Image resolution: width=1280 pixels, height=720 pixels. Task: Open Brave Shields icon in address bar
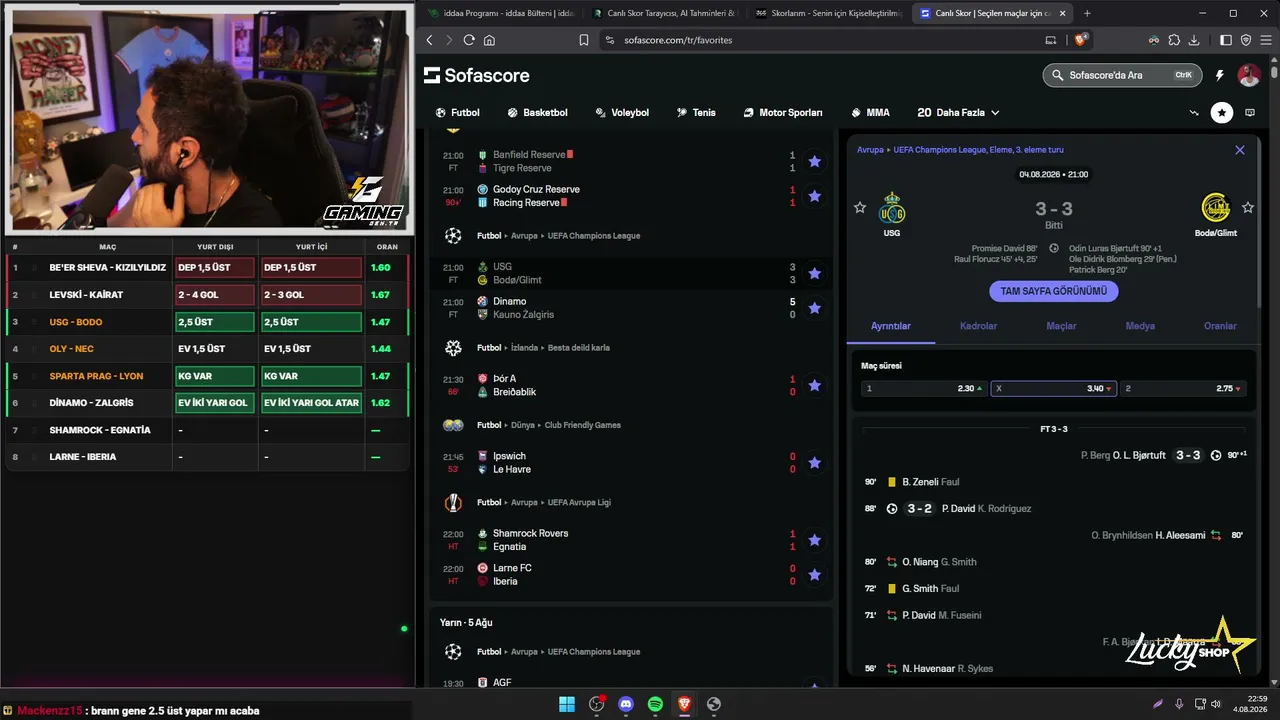point(1080,40)
